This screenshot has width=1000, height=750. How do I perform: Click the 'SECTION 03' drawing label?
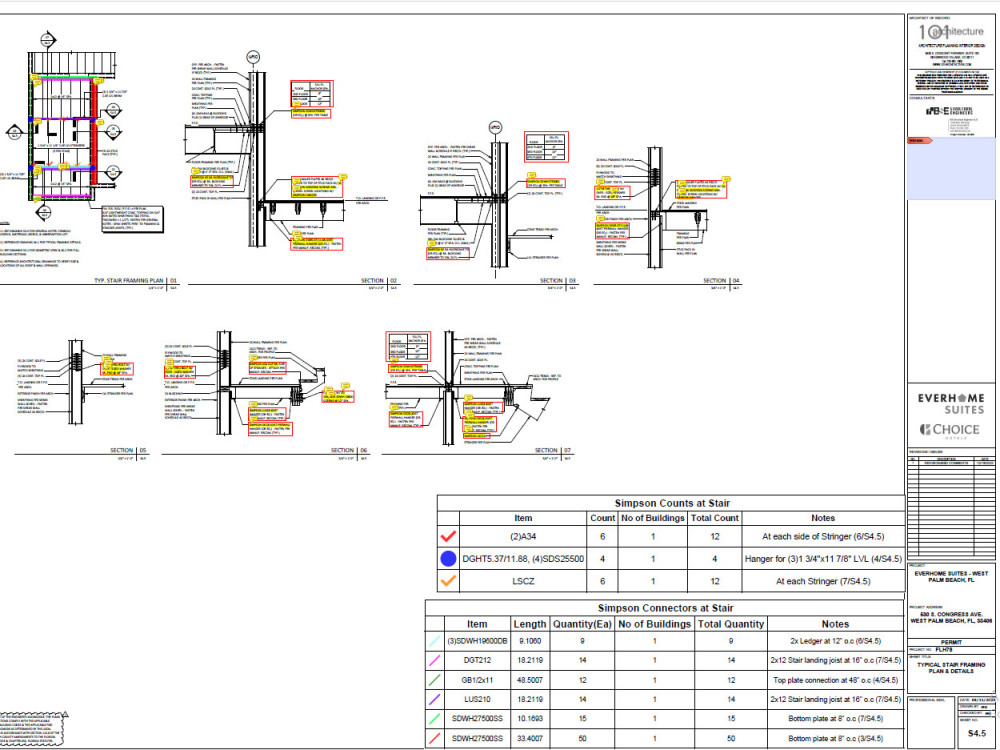click(558, 281)
